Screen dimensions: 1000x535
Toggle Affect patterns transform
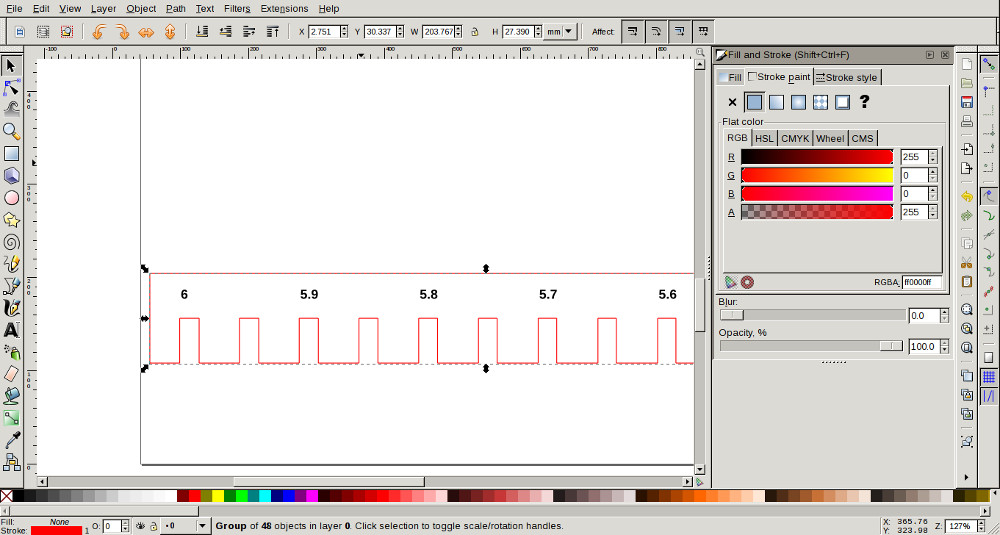(703, 31)
